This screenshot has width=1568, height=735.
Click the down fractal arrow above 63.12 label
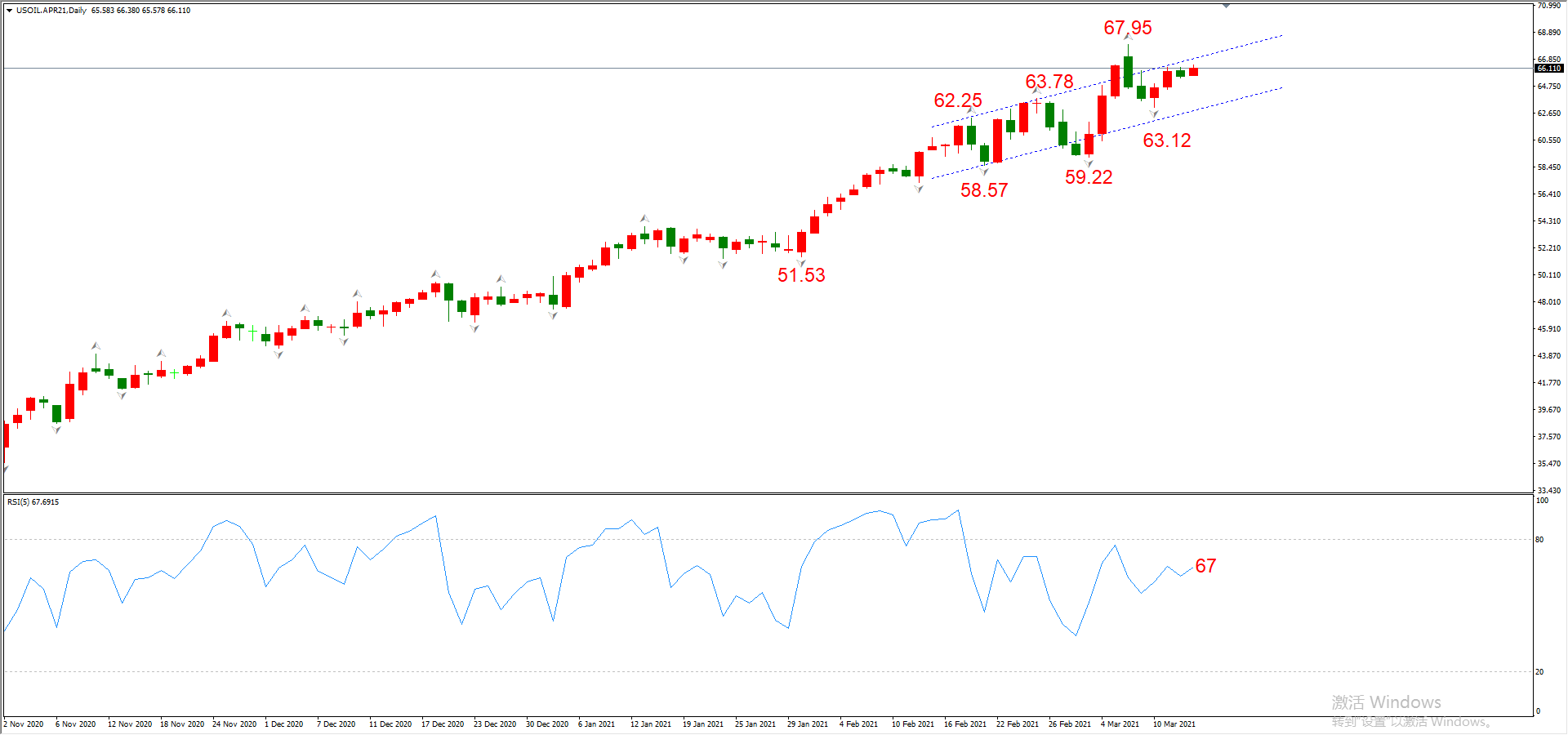tap(1154, 115)
